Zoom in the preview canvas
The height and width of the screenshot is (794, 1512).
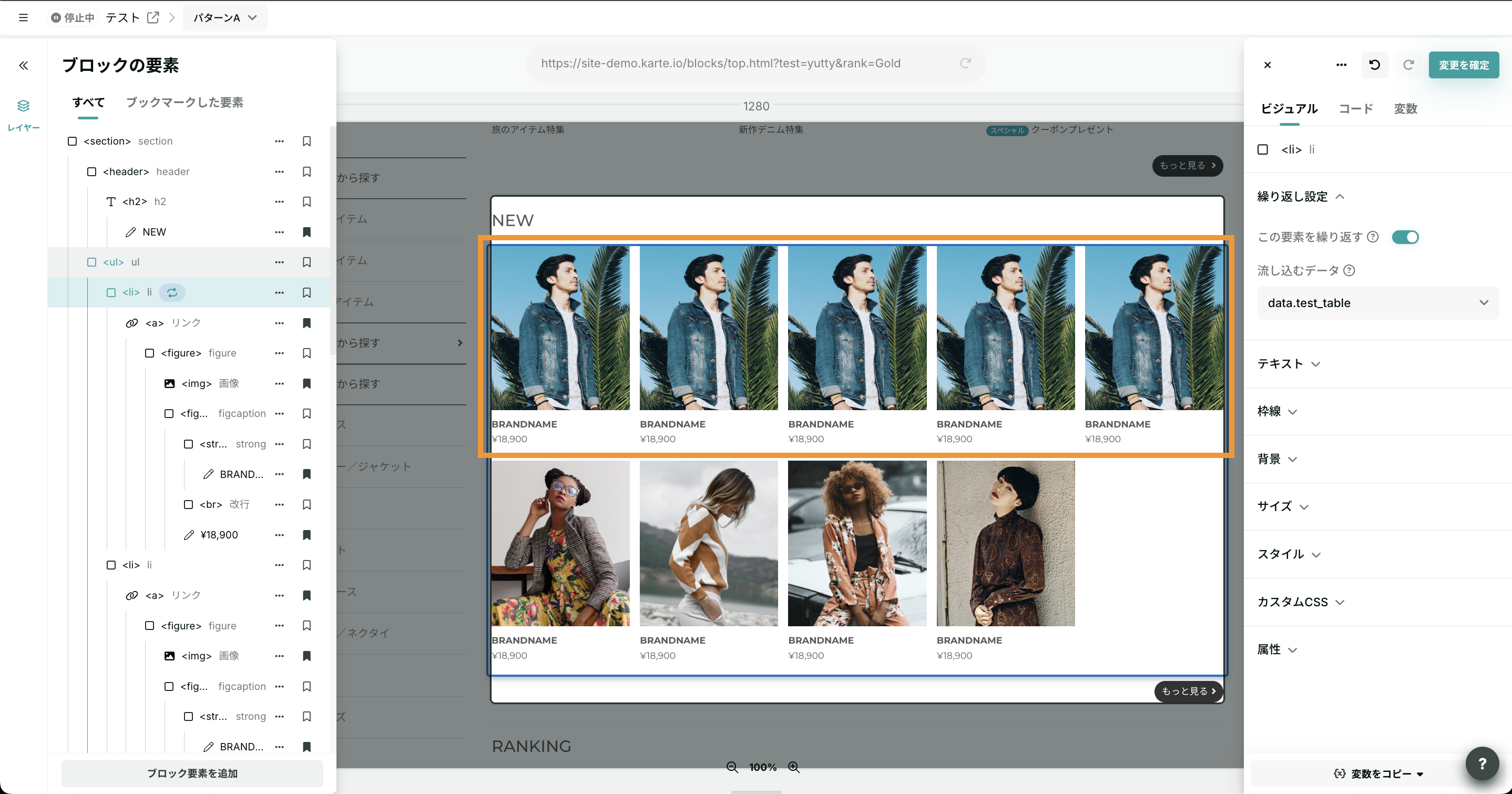(793, 767)
